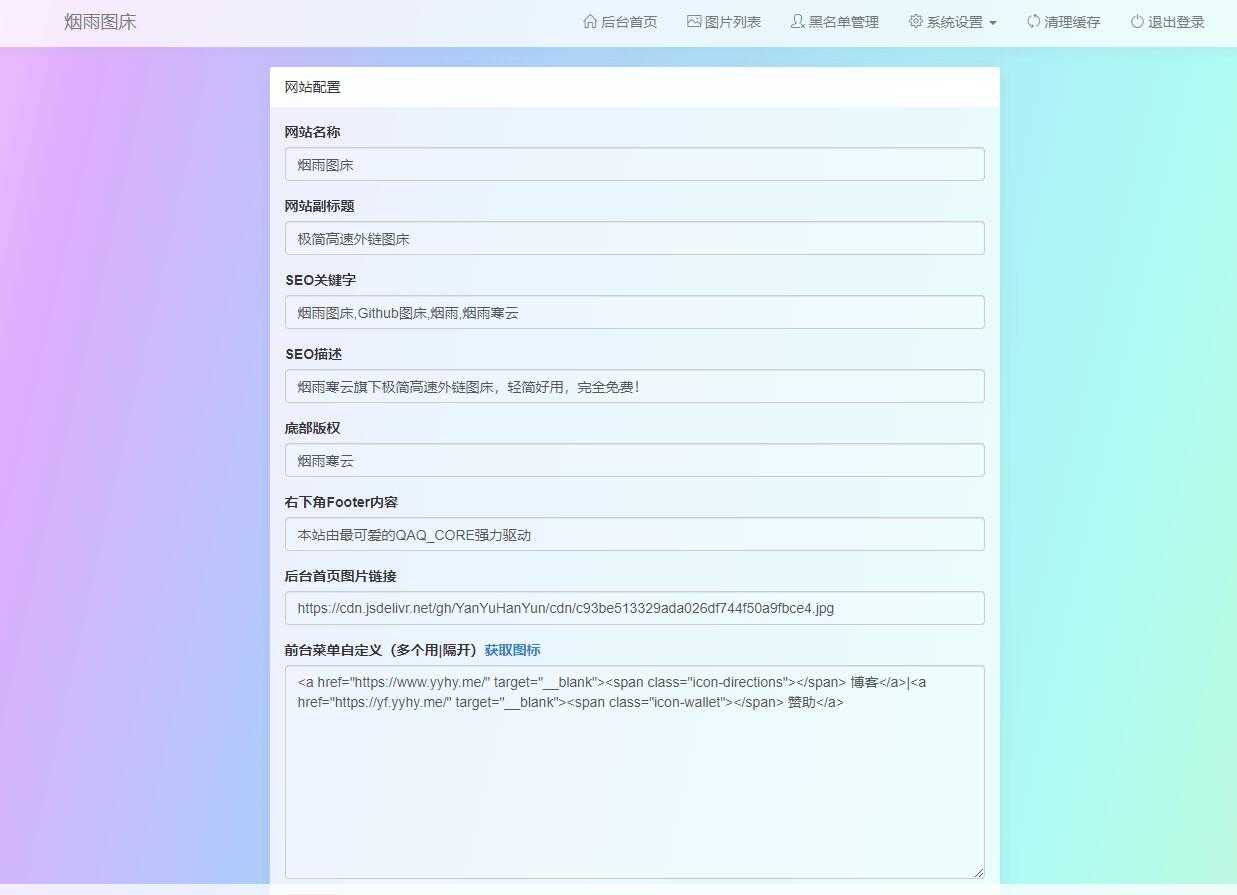1237x895 pixels.
Task: Click into the 网站副标题 text field
Action: coord(634,239)
